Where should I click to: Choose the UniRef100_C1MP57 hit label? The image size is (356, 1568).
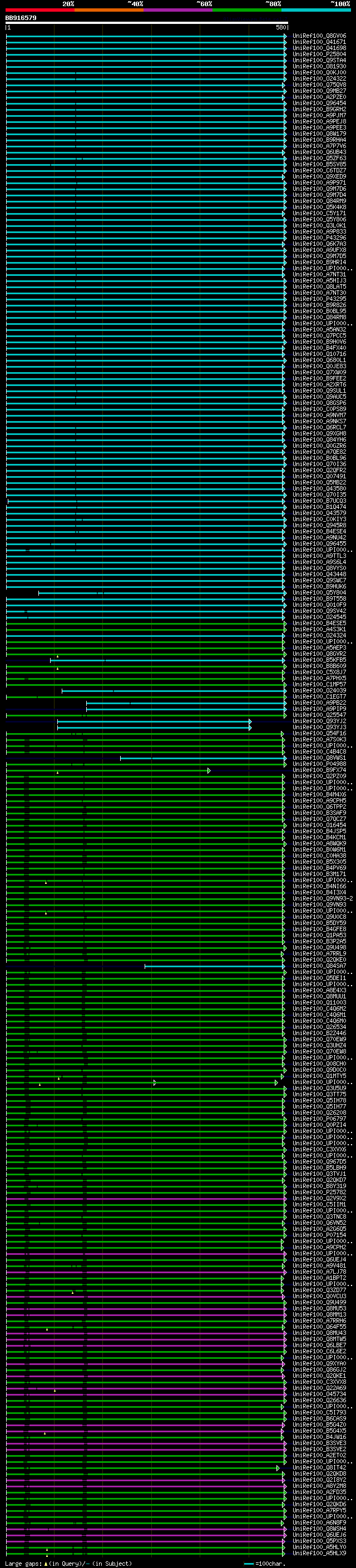coord(319,684)
